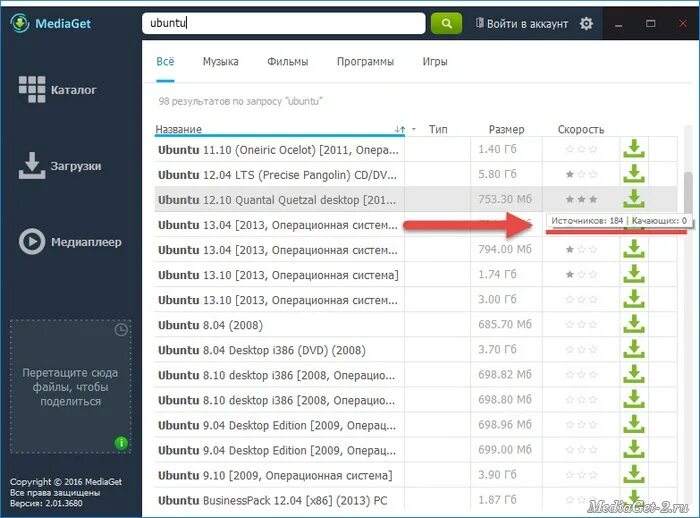700x518 pixels.
Task: Click the file share drop area
Action: [71, 387]
